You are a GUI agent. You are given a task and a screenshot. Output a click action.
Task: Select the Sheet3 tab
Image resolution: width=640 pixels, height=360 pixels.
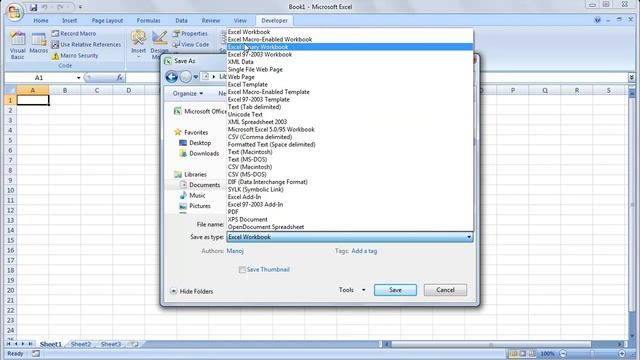click(111, 344)
